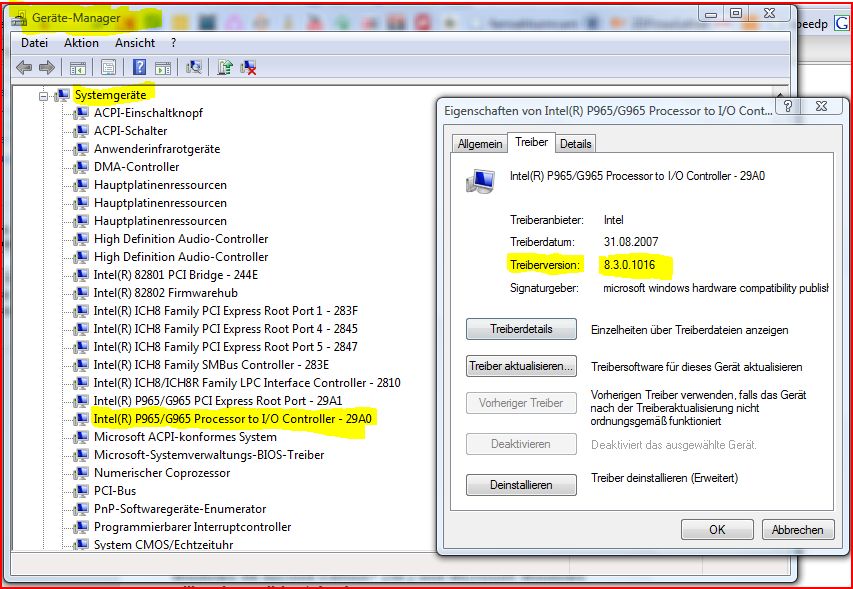
Task: Open the Ansicht menu
Action: [135, 43]
